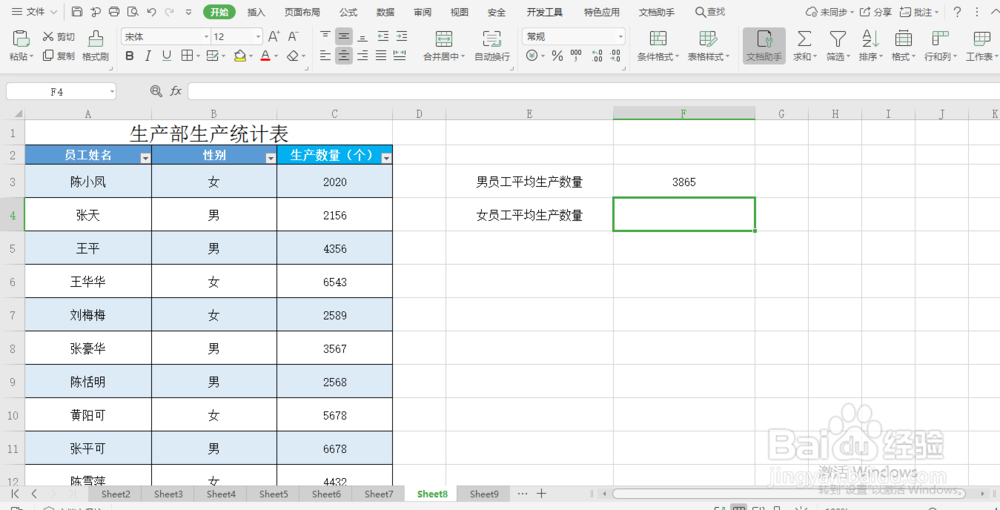This screenshot has height=510, width=1000.
Task: Align text to bottom of cell
Action: point(362,37)
